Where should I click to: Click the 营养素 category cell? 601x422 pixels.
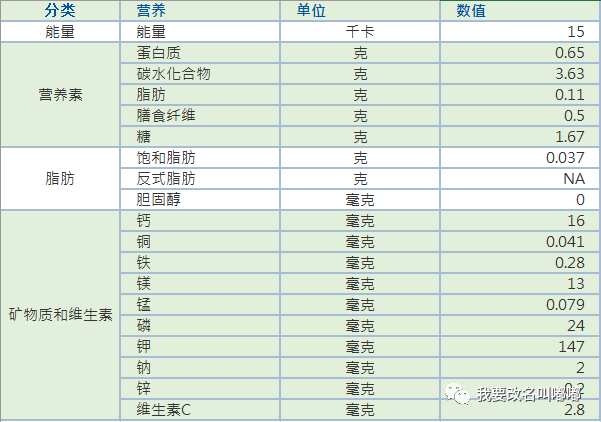[60, 94]
